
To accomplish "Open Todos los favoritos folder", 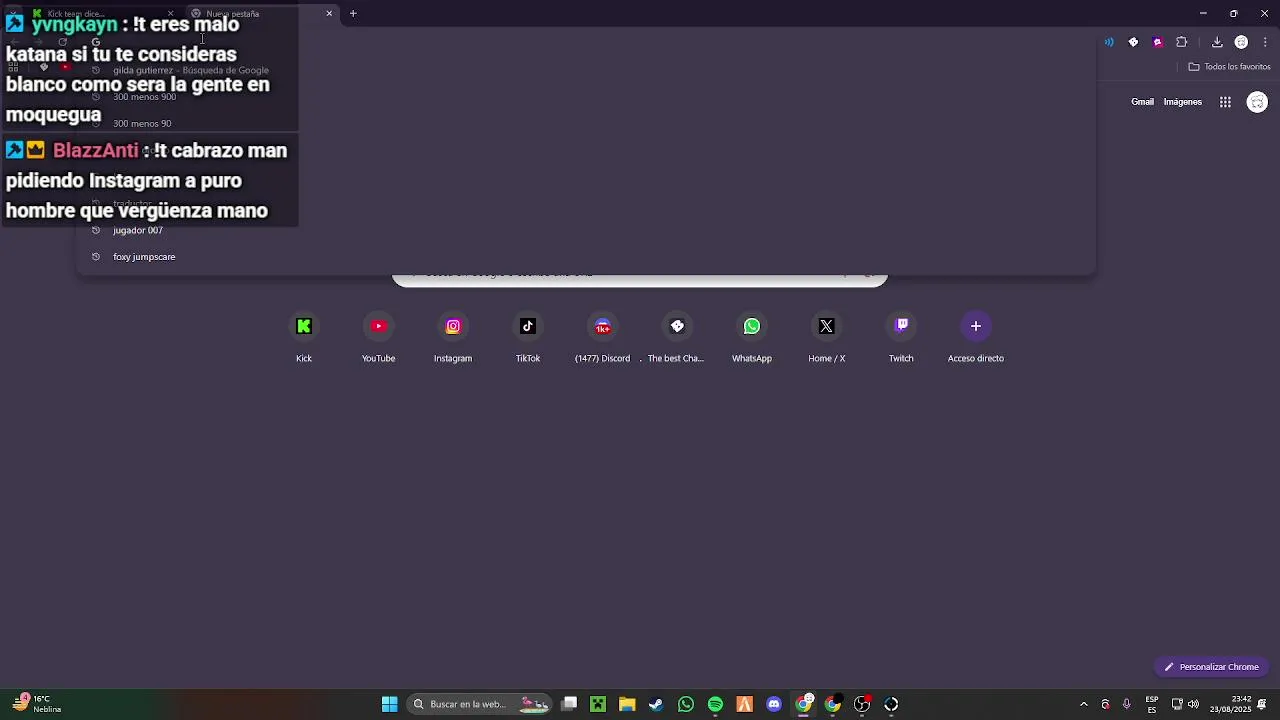I will (1230, 67).
